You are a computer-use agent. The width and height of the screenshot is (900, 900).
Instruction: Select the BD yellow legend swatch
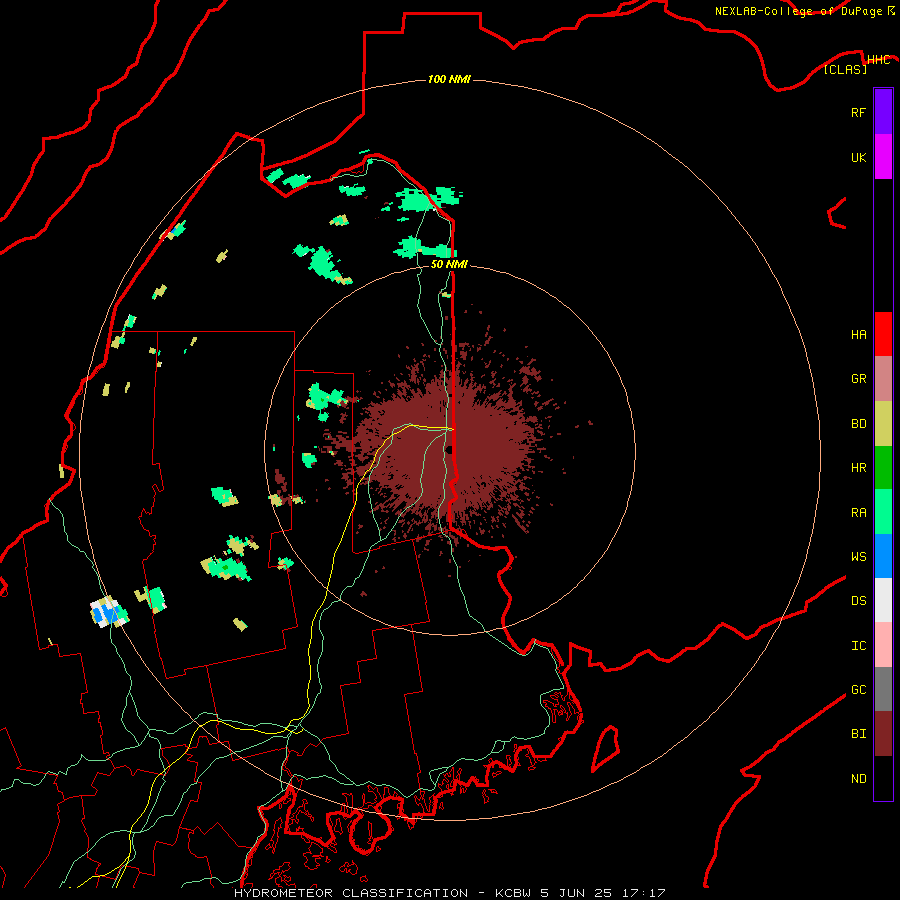[x=883, y=424]
